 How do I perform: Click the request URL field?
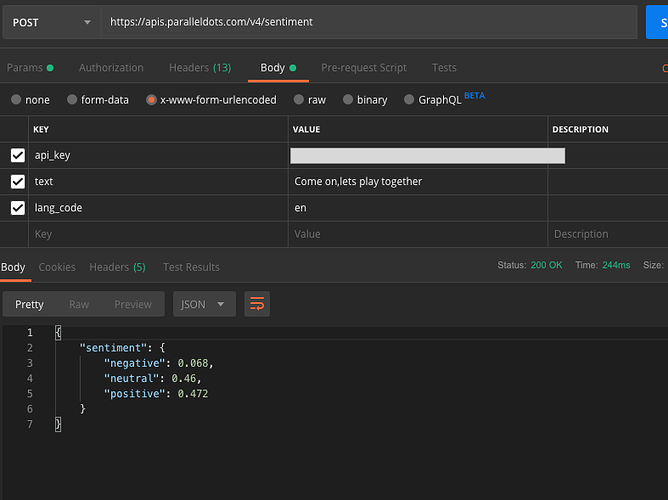[368, 22]
